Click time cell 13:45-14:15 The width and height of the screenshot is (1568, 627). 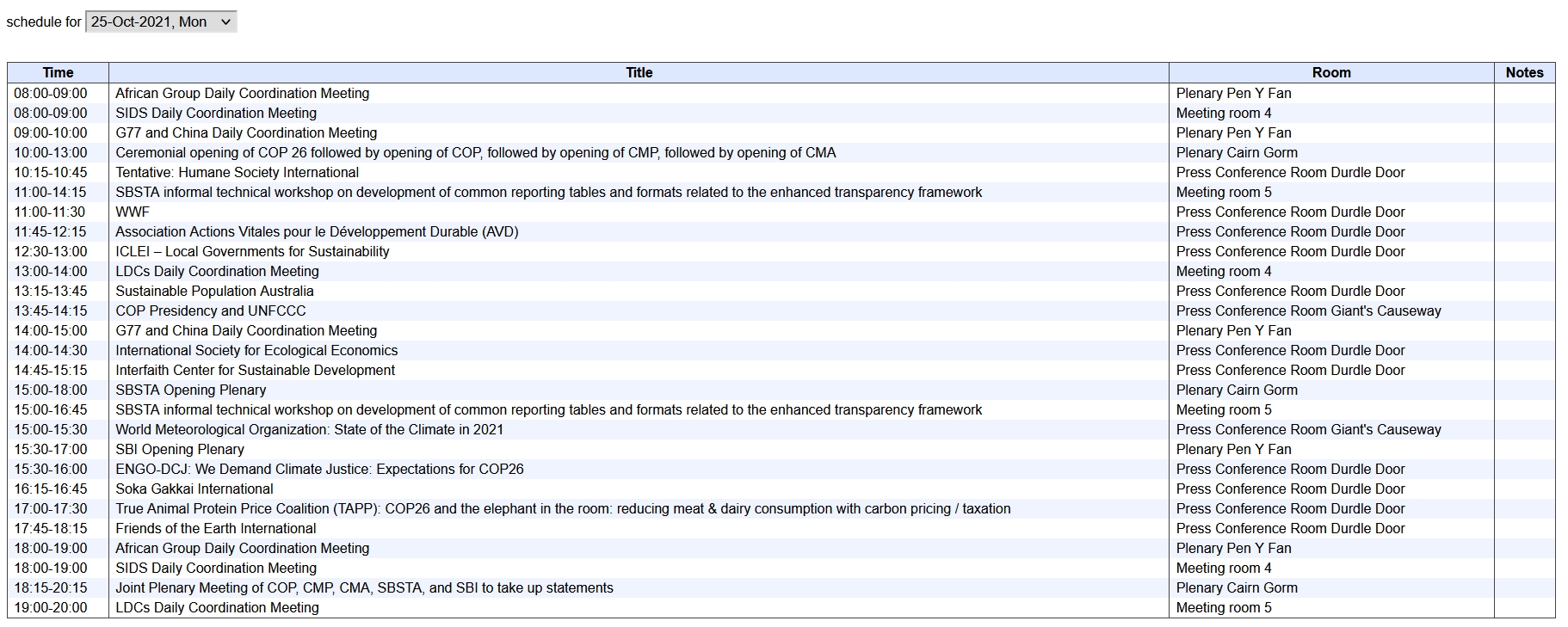(x=51, y=310)
